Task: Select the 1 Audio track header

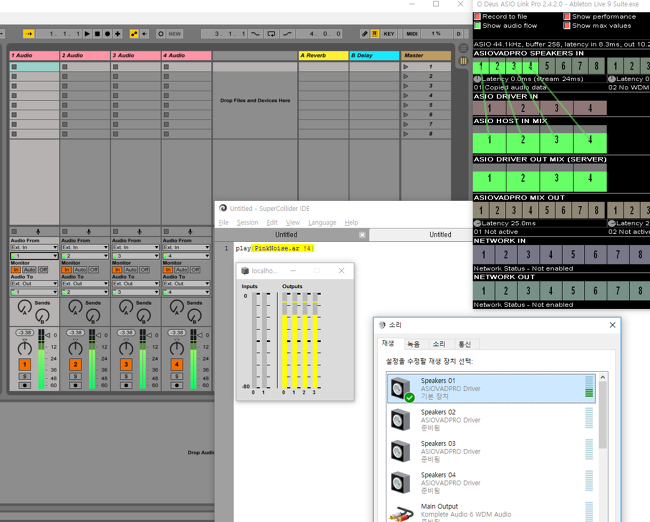Action: tap(34, 56)
